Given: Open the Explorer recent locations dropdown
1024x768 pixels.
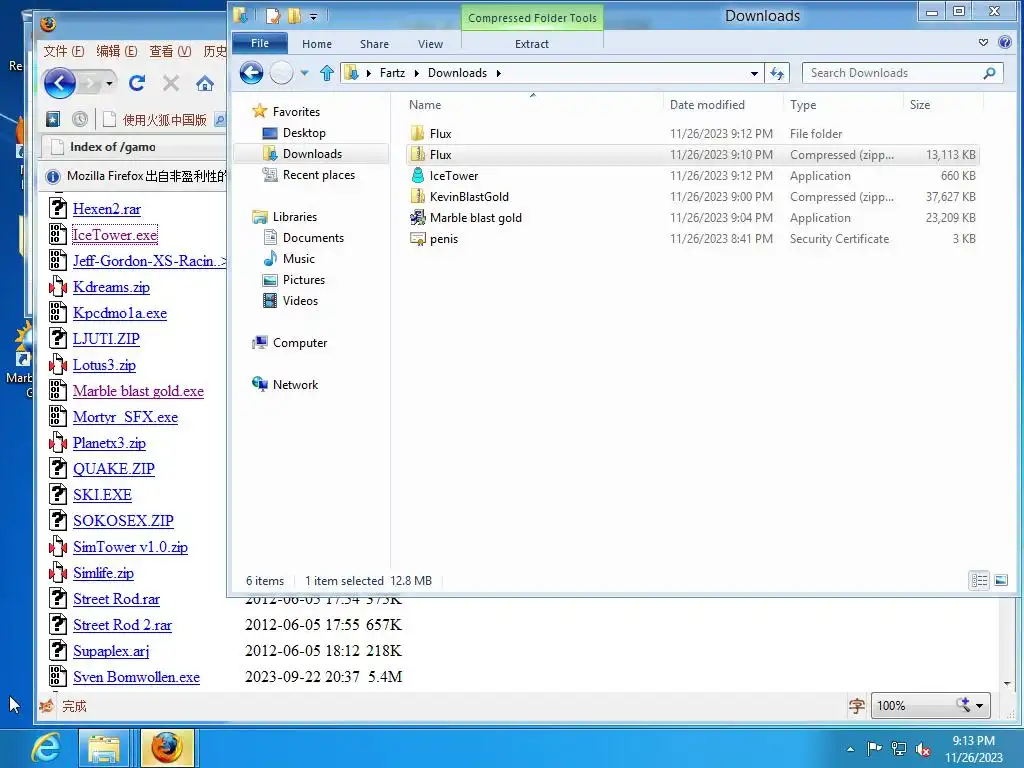Looking at the screenshot, I should coord(304,73).
